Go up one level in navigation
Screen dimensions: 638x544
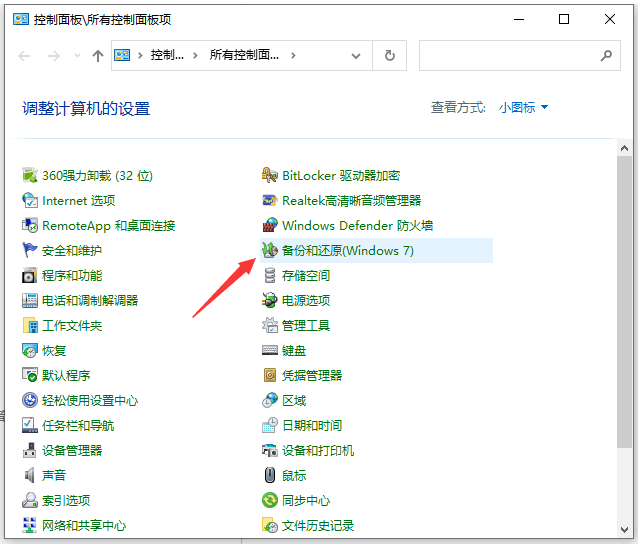[98, 56]
